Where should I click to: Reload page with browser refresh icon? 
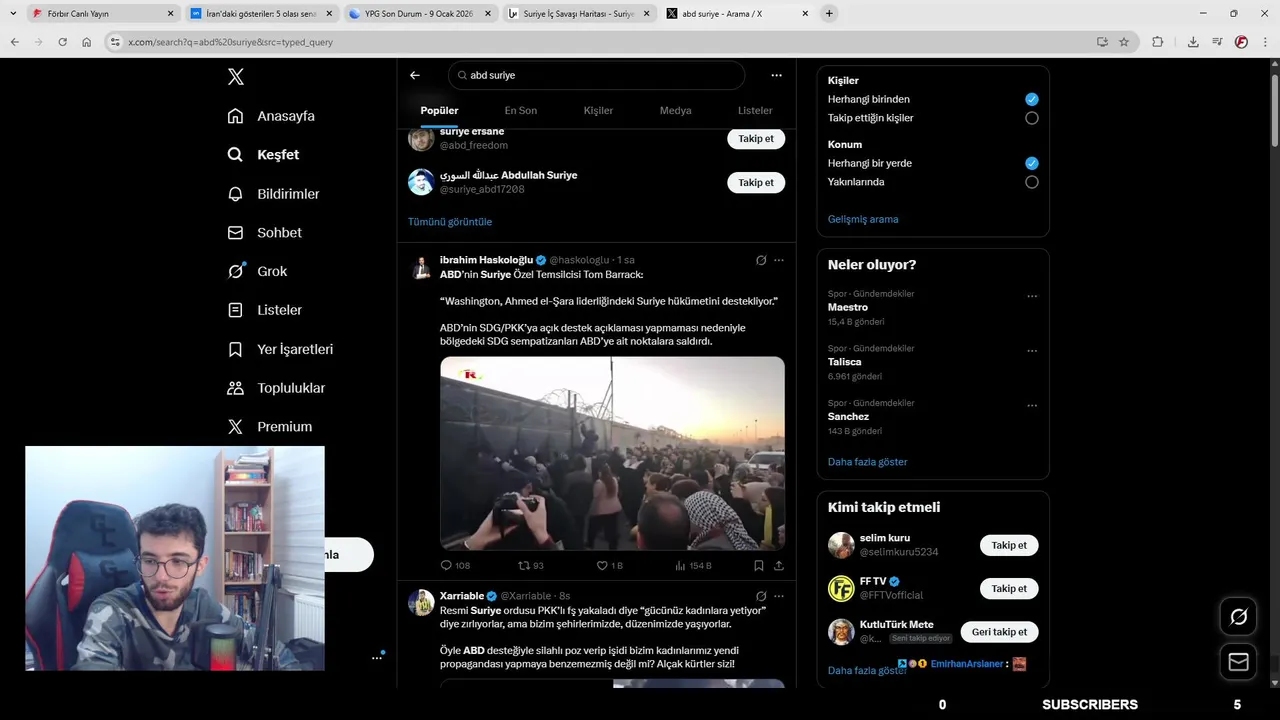pos(63,42)
